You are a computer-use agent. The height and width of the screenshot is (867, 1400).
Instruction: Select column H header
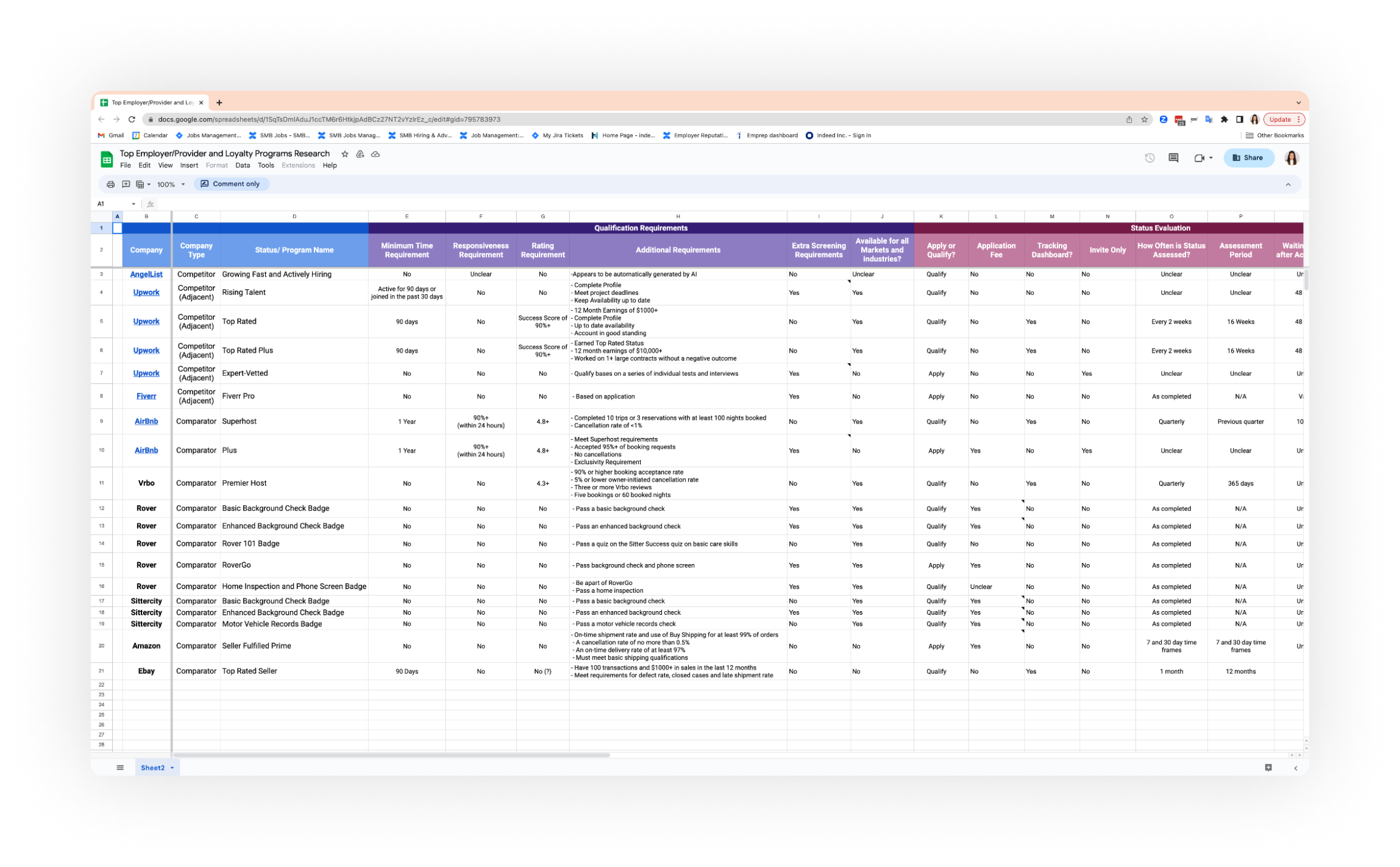click(x=678, y=216)
